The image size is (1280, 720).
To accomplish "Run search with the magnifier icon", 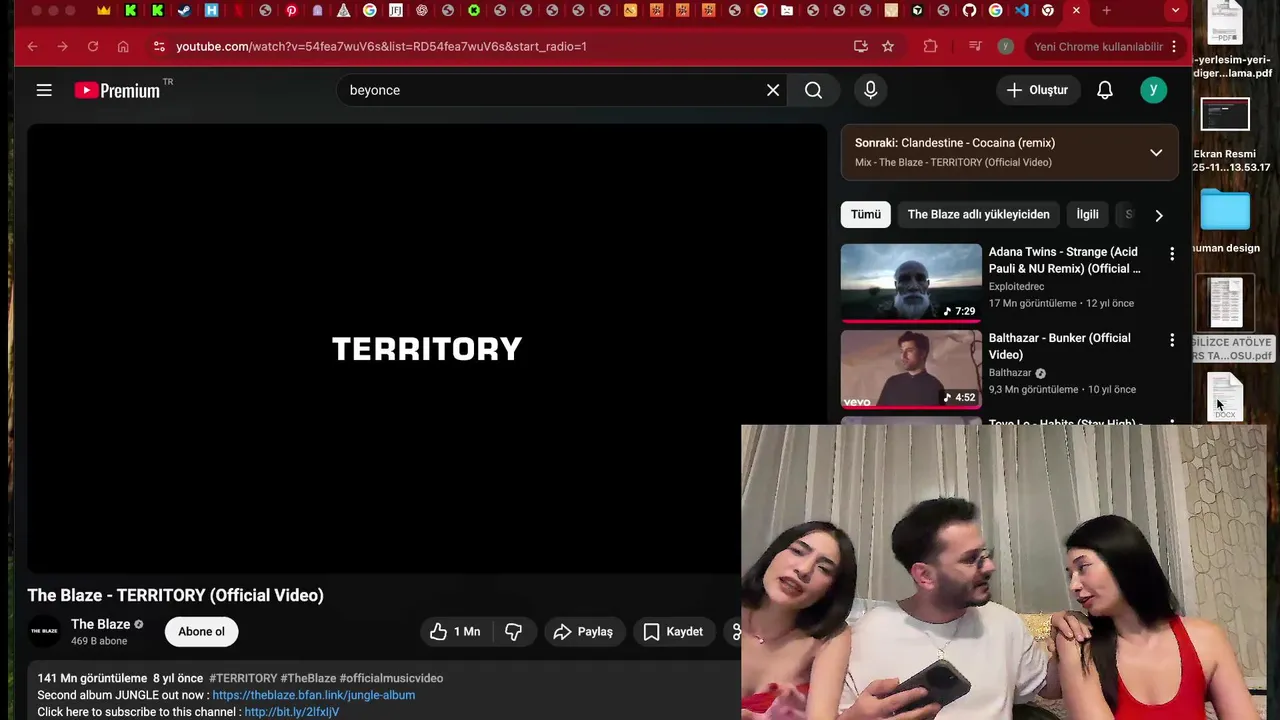I will click(x=813, y=90).
